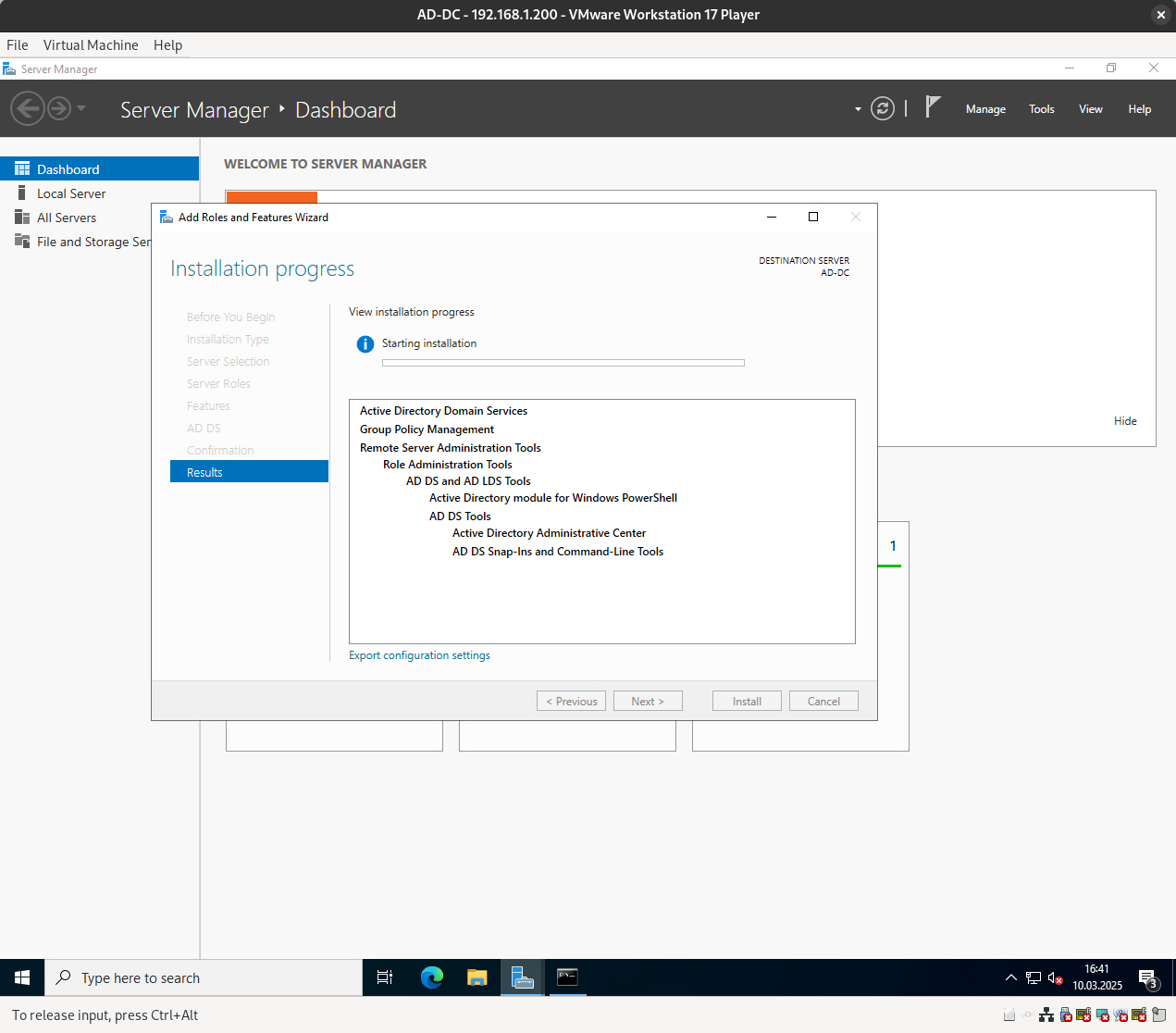Show hidden system tray icons
This screenshot has width=1176, height=1033.
tap(1010, 977)
